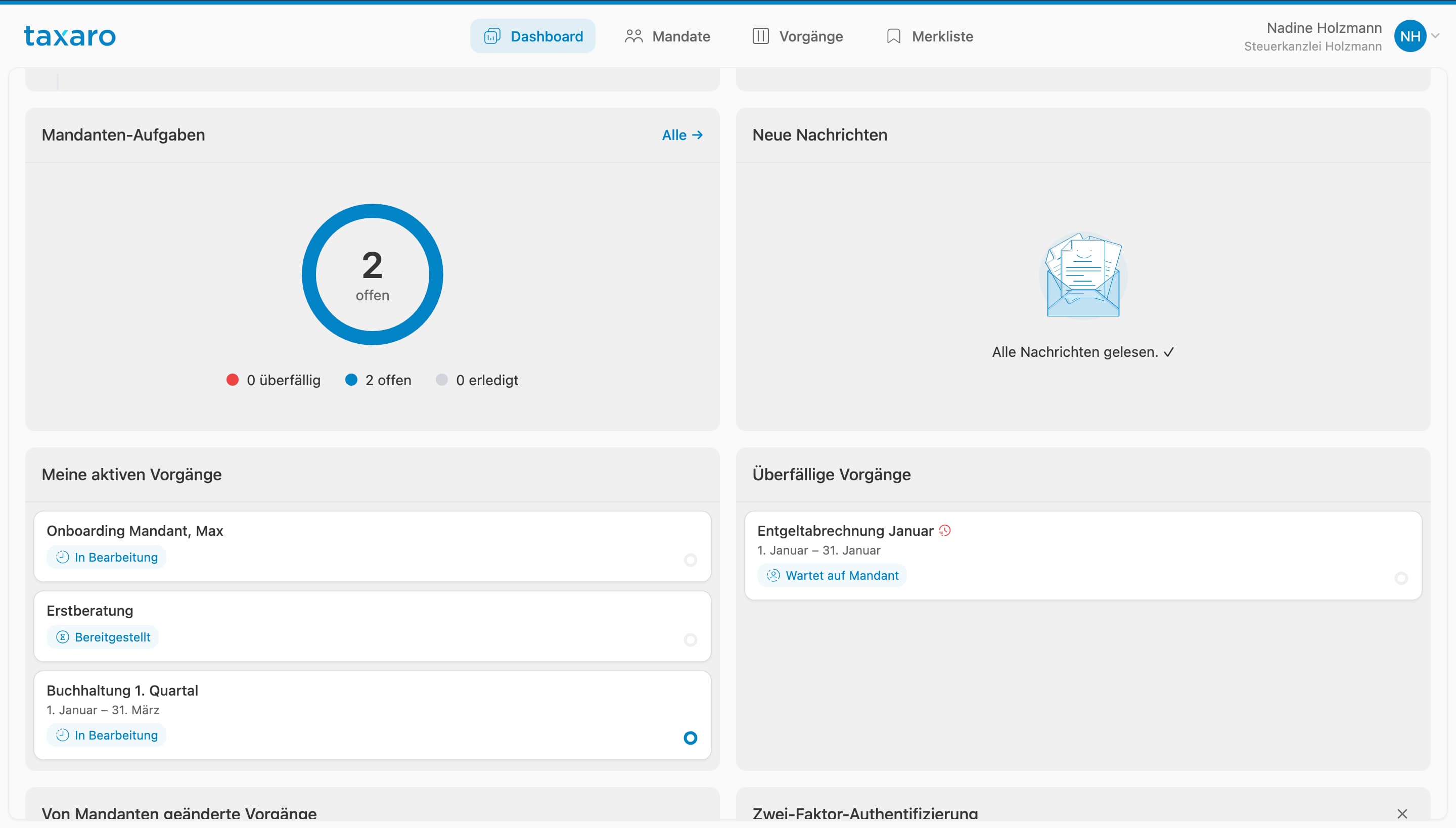Open the Alle link in Mandanten-Aufgaben

click(x=682, y=135)
